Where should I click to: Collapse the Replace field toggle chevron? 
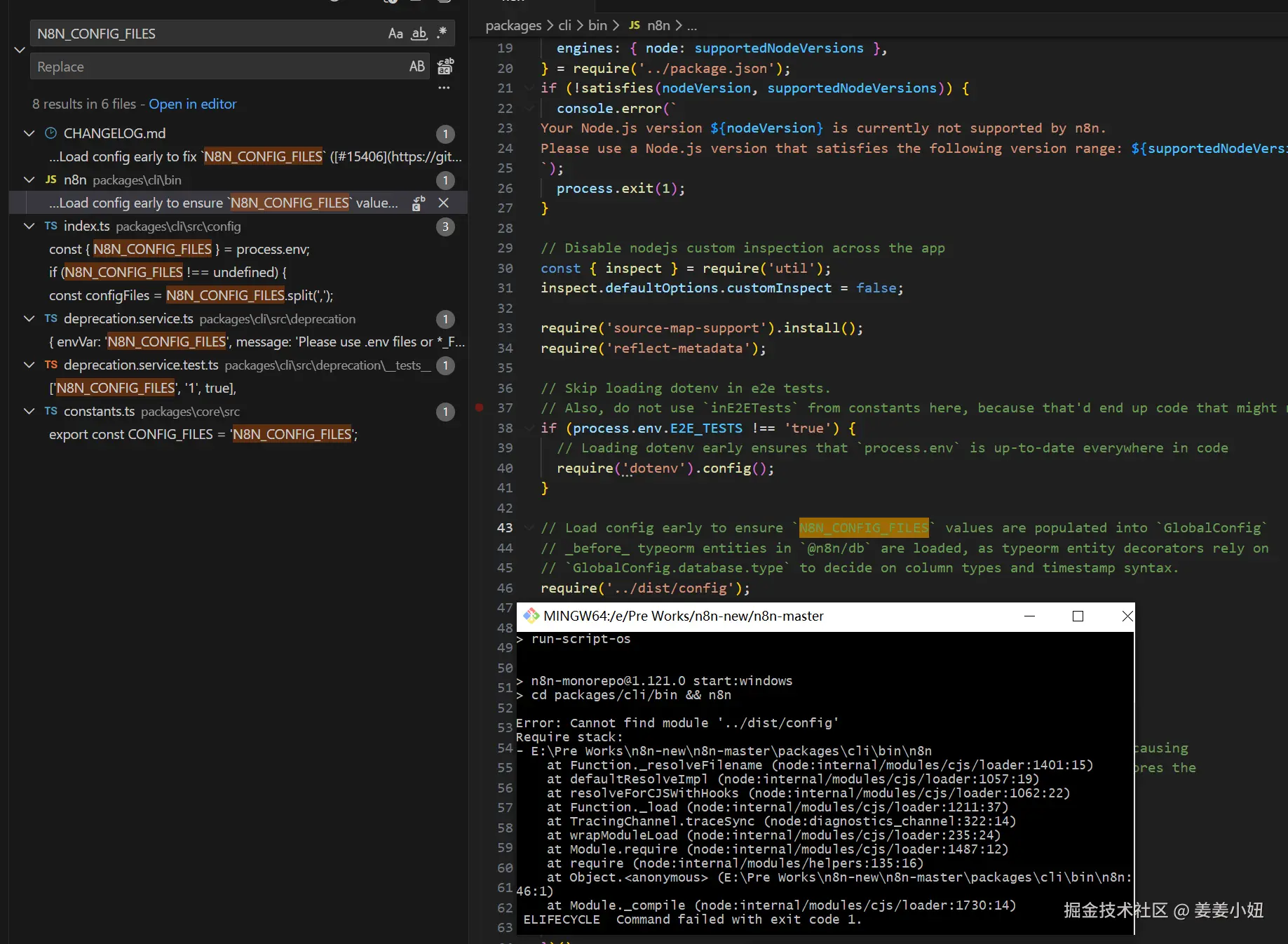(x=20, y=50)
